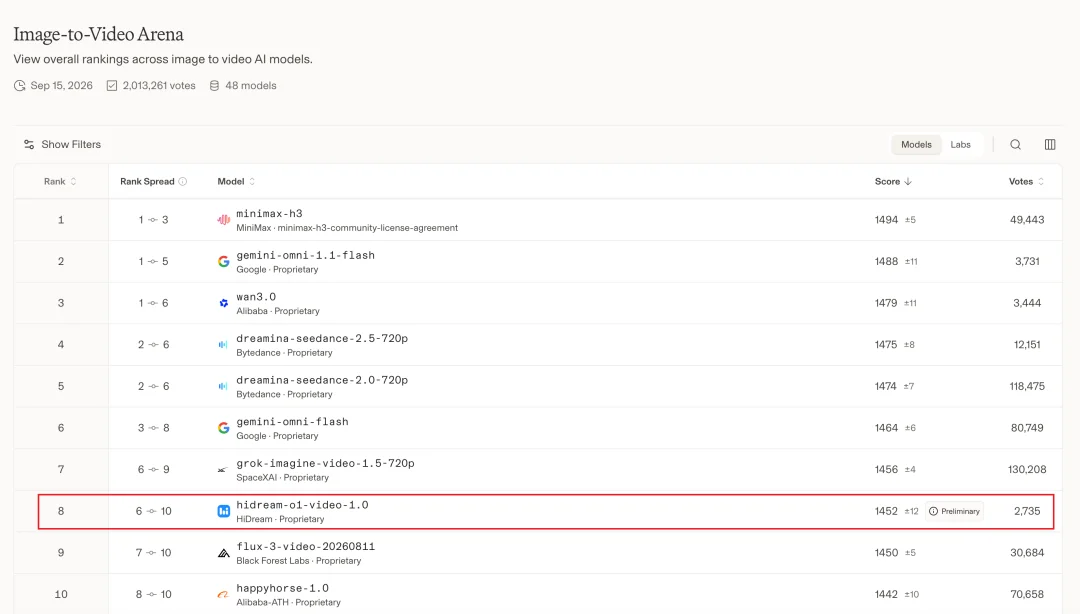This screenshot has width=1080, height=614.
Task: Click Black Forest Labs · Proprietary subtitle
Action: tap(298, 561)
